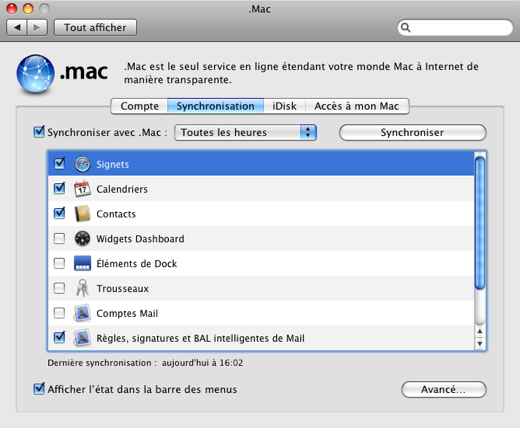This screenshot has width=520, height=428.
Task: Click the list scrollbar down arrow
Action: [x=480, y=343]
